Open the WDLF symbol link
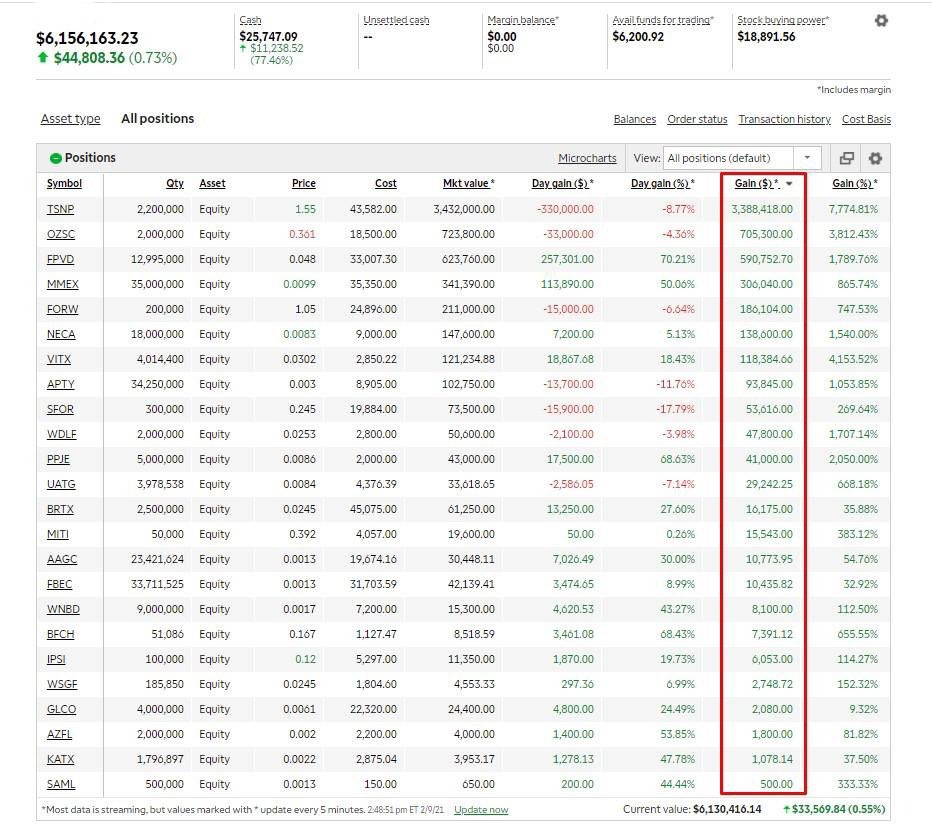This screenshot has width=932, height=827. 62,434
